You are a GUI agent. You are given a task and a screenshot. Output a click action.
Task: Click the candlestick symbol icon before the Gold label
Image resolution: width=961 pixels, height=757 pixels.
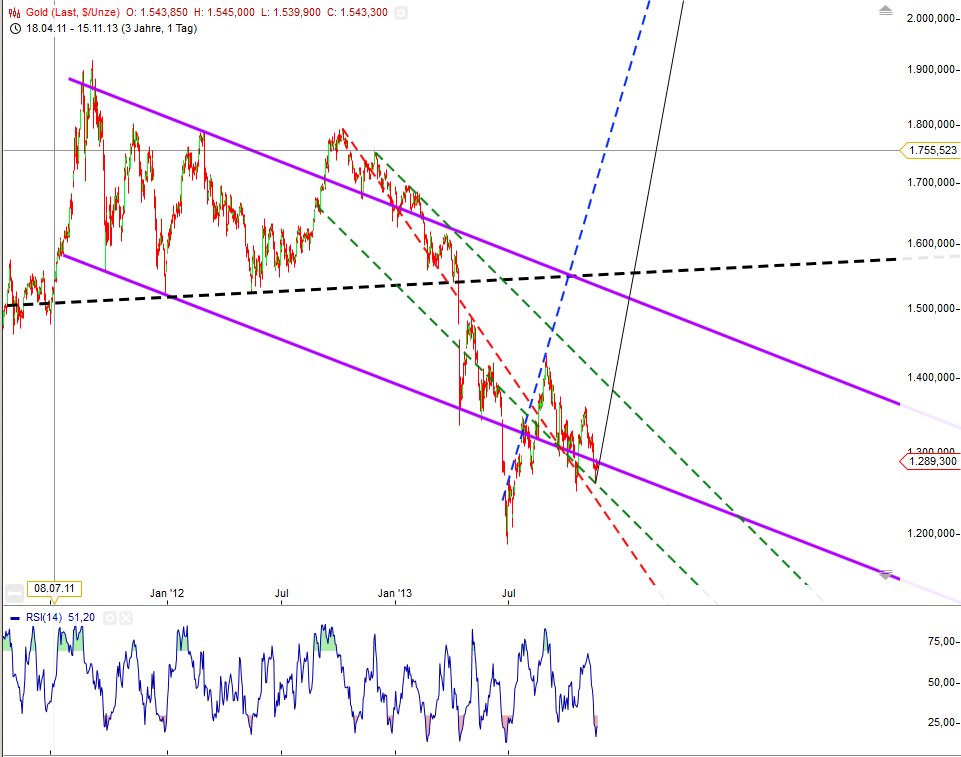coord(12,13)
